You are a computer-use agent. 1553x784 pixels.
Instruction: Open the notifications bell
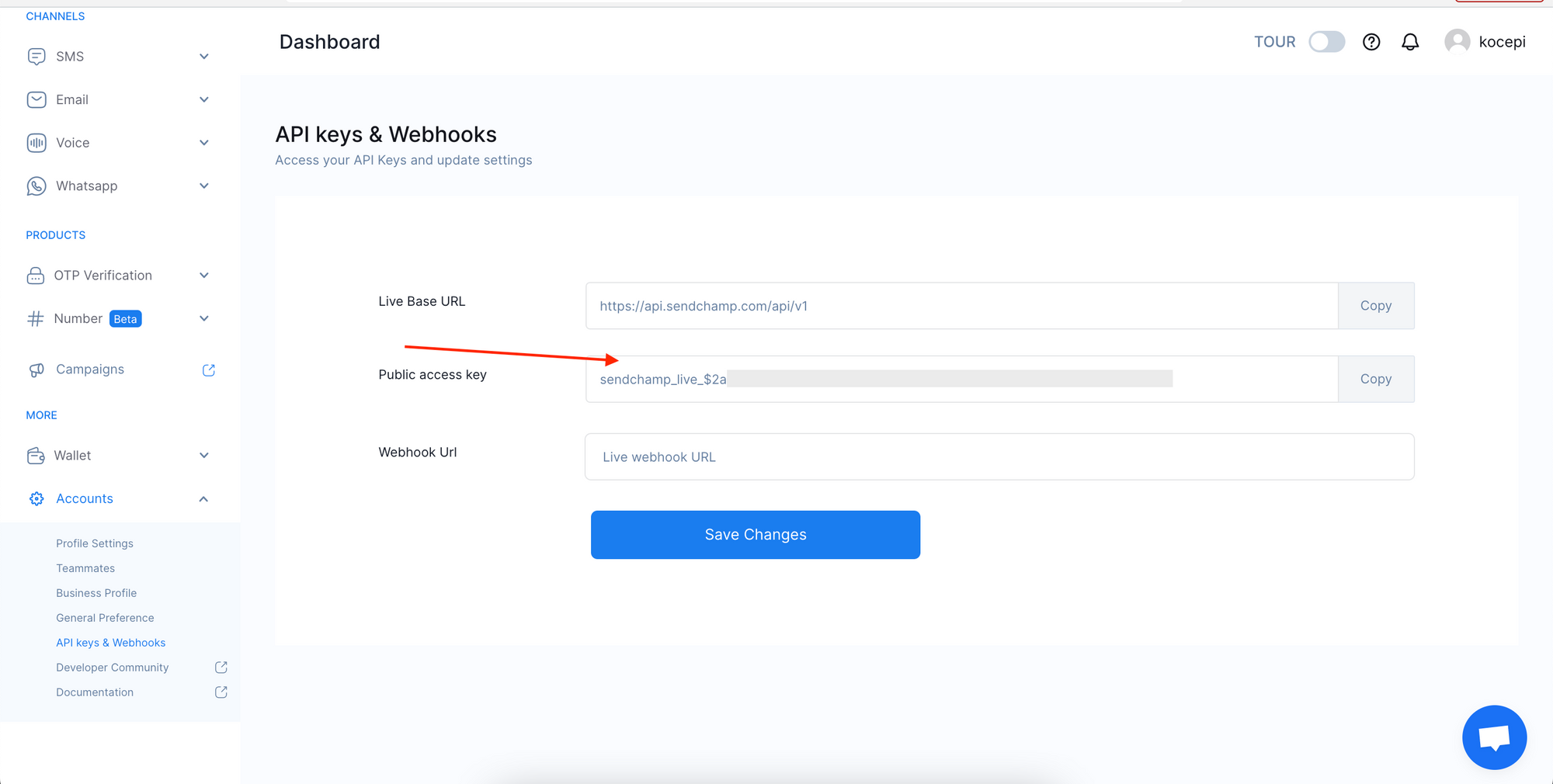[x=1410, y=42]
